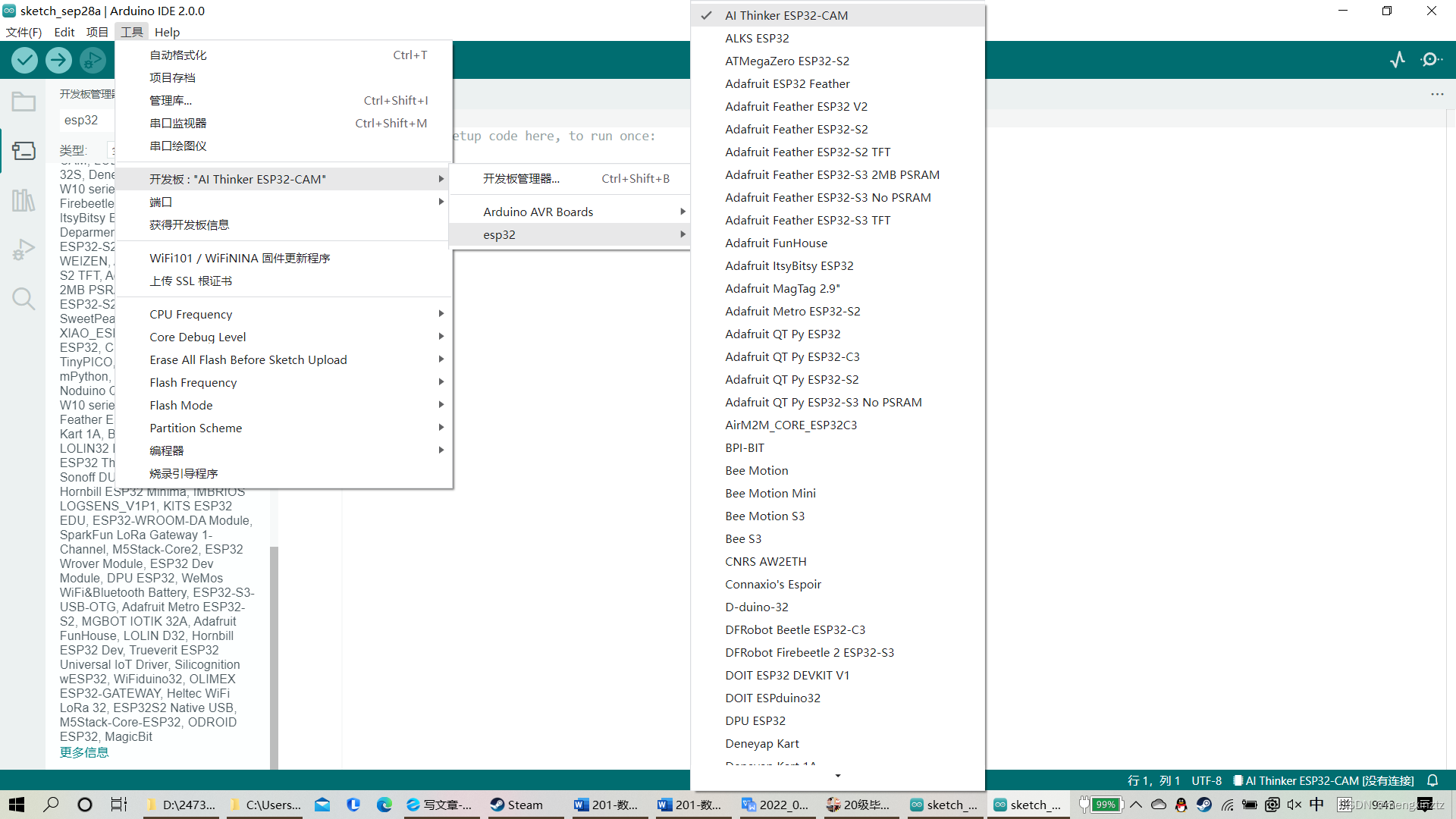Screen dimensions: 1456x819
Task: Click the 更多信息 link
Action: coord(84,752)
